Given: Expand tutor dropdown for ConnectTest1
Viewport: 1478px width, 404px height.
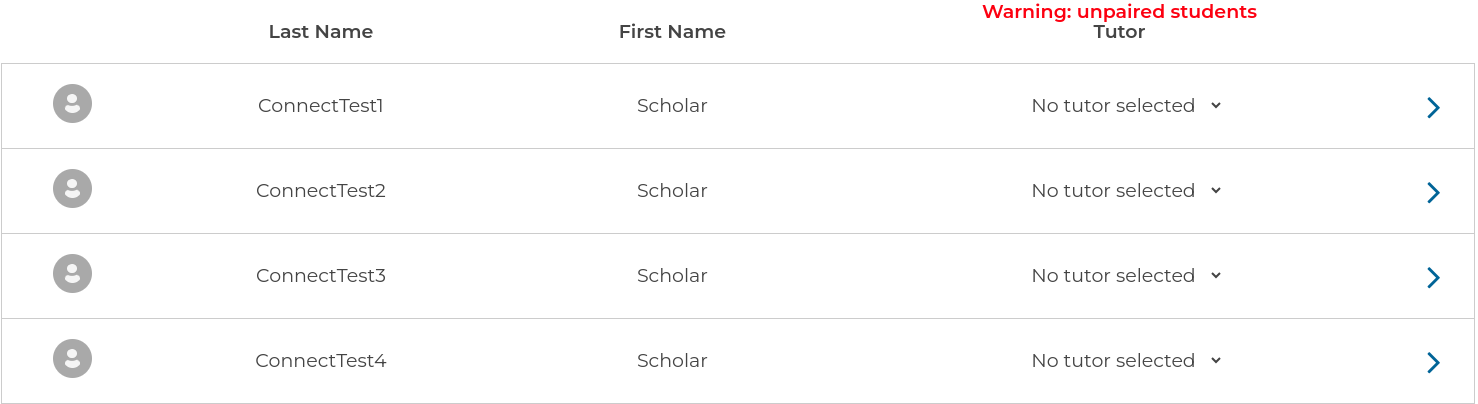Looking at the screenshot, I should tap(1126, 106).
